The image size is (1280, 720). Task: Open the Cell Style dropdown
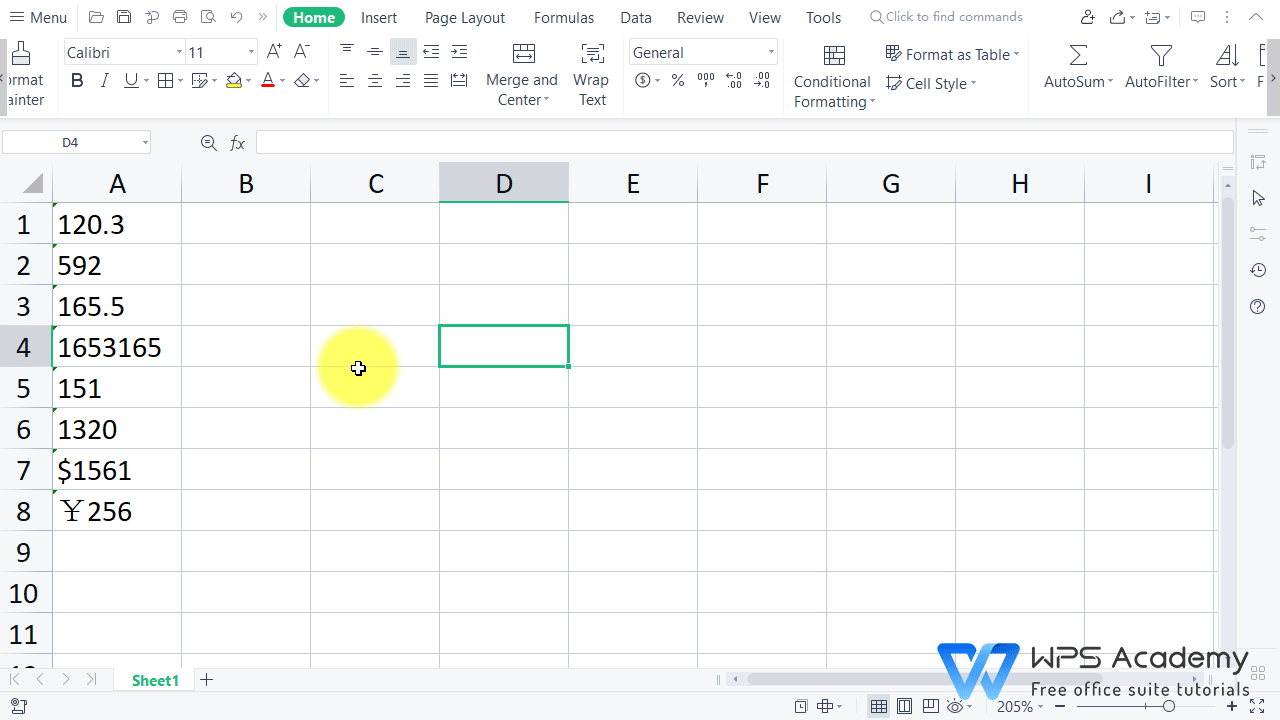pyautogui.click(x=931, y=83)
